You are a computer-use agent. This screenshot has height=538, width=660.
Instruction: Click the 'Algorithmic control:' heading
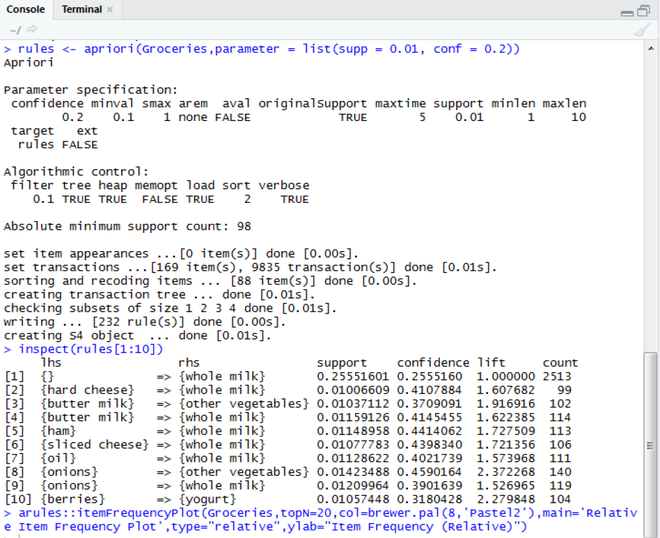pyautogui.click(x=76, y=172)
